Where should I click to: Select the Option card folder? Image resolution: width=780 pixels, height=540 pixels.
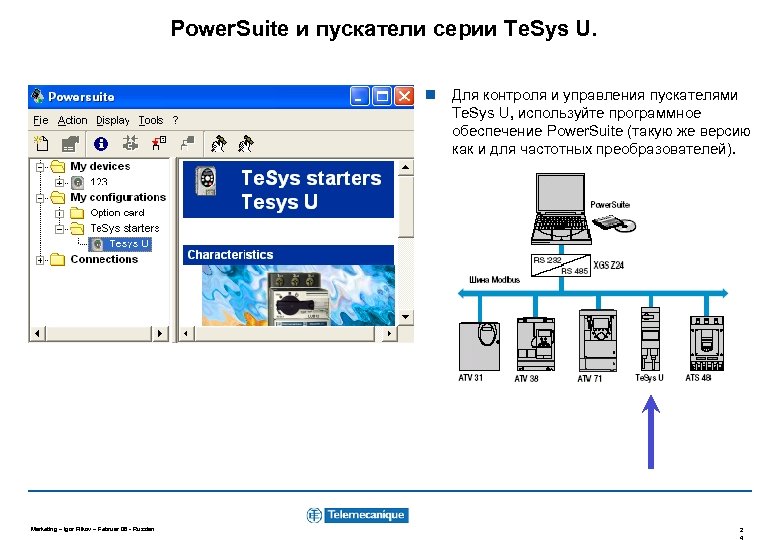click(x=117, y=213)
